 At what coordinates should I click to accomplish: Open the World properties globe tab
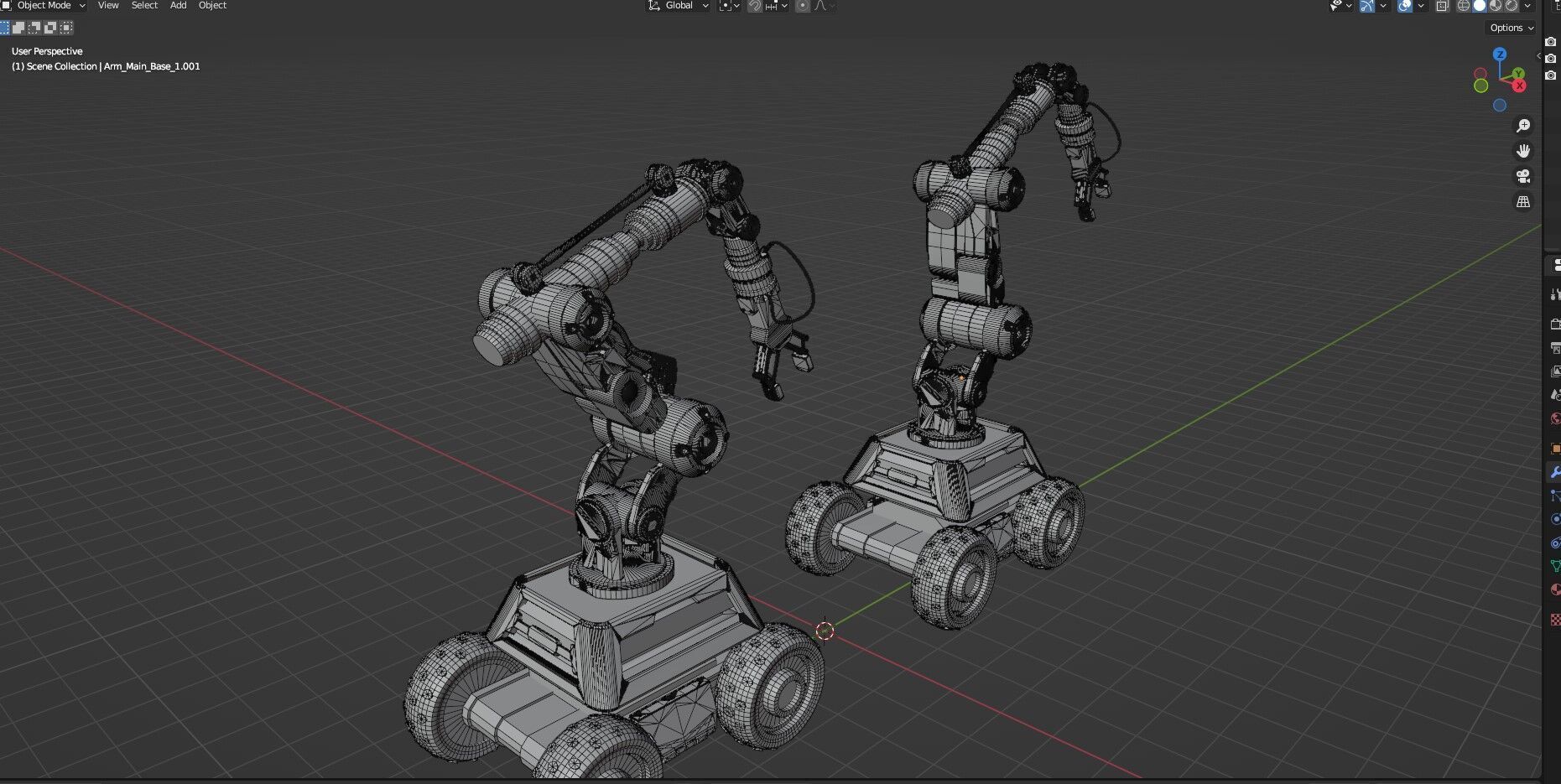coord(1554,418)
